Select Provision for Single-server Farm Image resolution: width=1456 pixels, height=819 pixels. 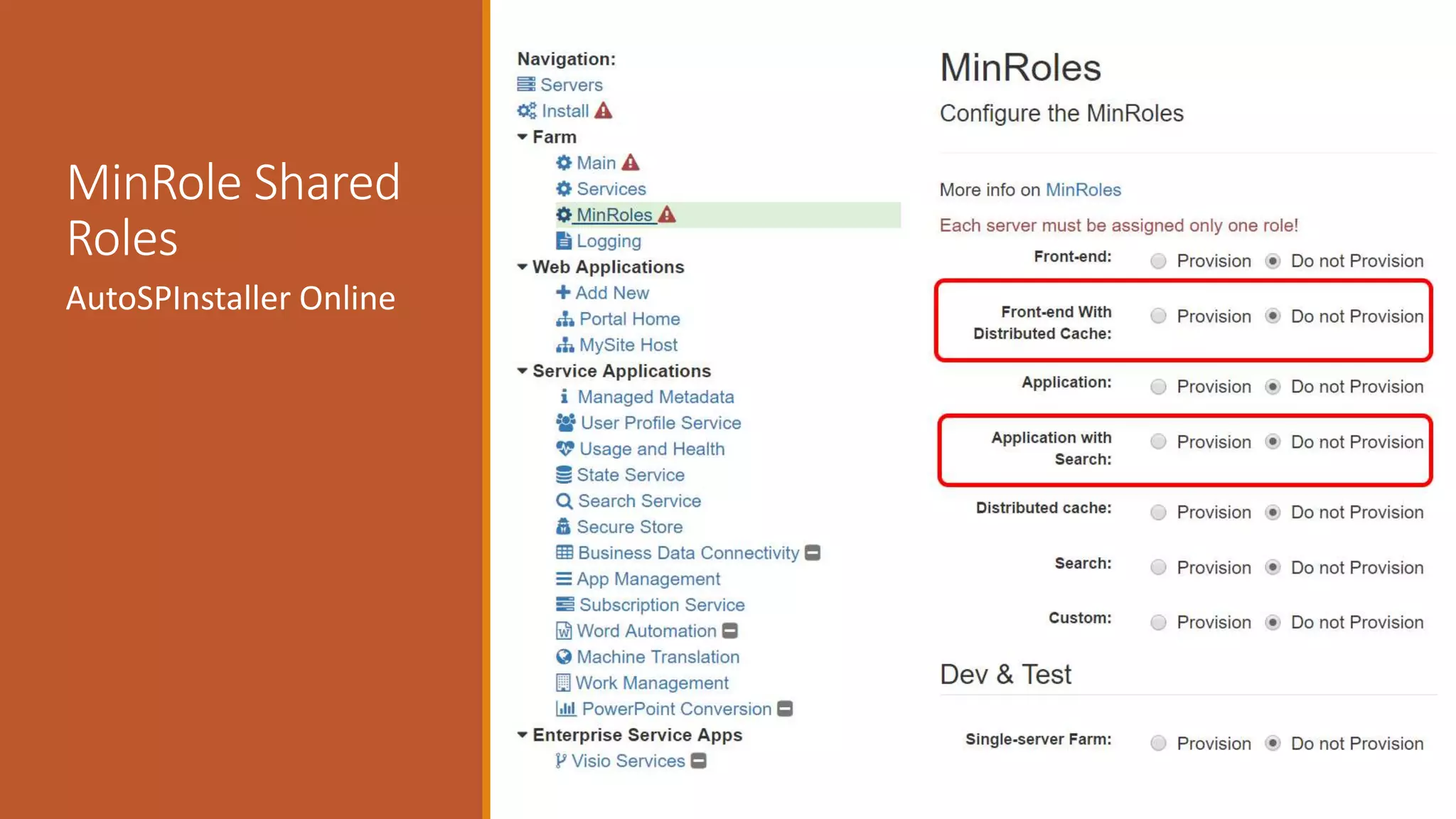point(1159,744)
